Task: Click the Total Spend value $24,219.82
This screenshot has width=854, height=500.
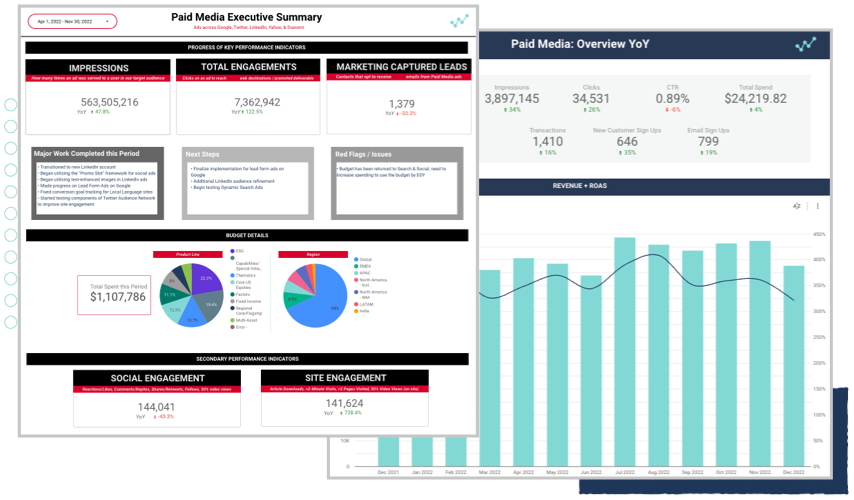Action: pyautogui.click(x=755, y=99)
